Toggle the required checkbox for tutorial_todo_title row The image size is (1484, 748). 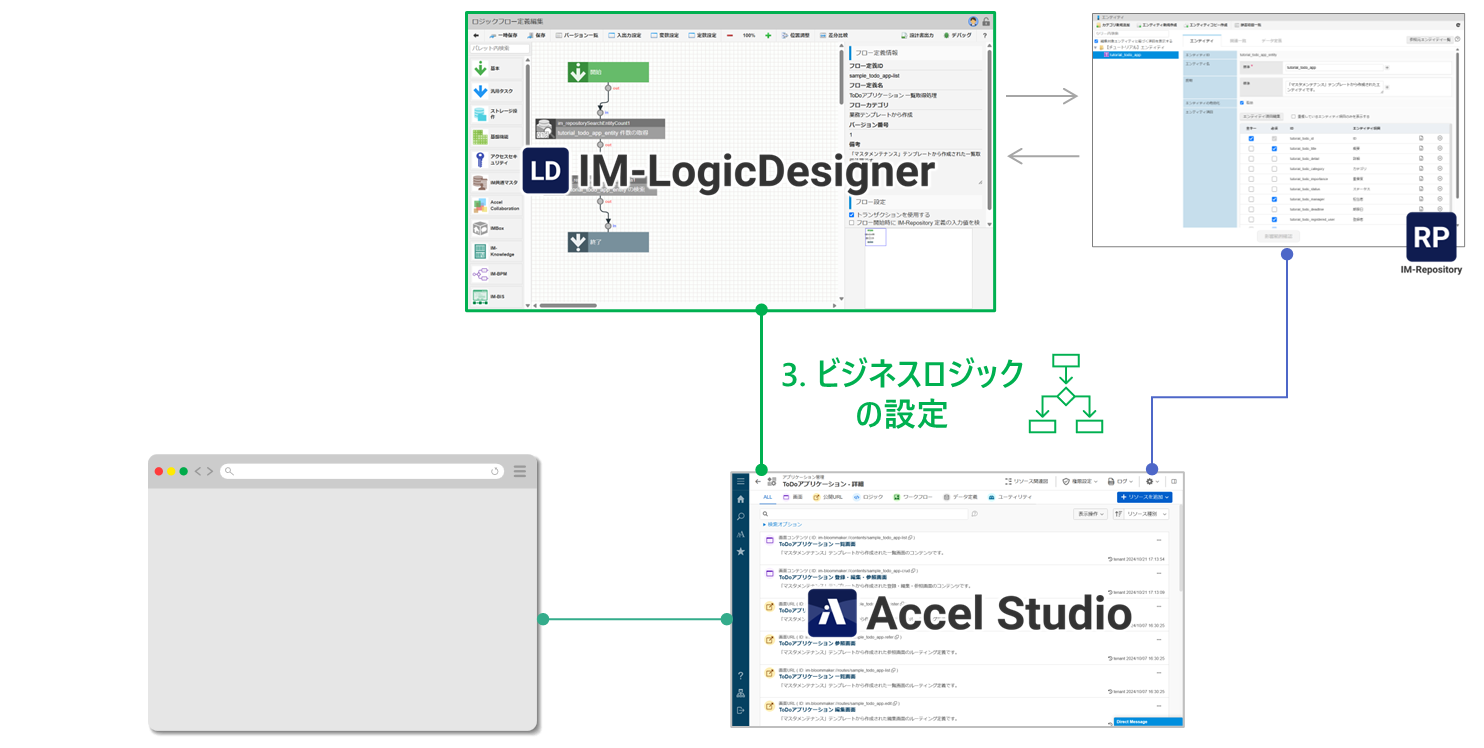pos(1273,149)
